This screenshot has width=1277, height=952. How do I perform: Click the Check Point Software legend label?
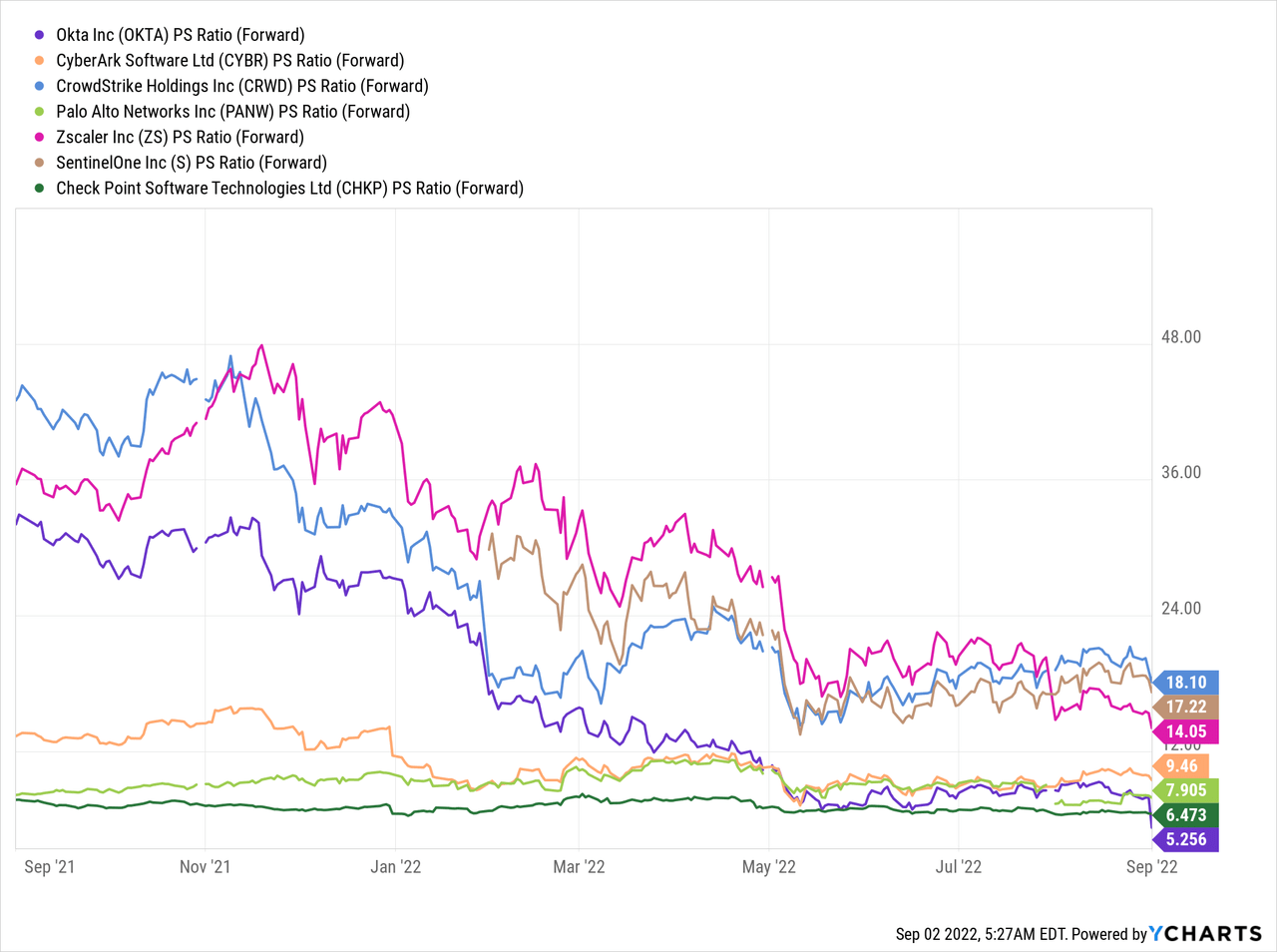point(289,188)
